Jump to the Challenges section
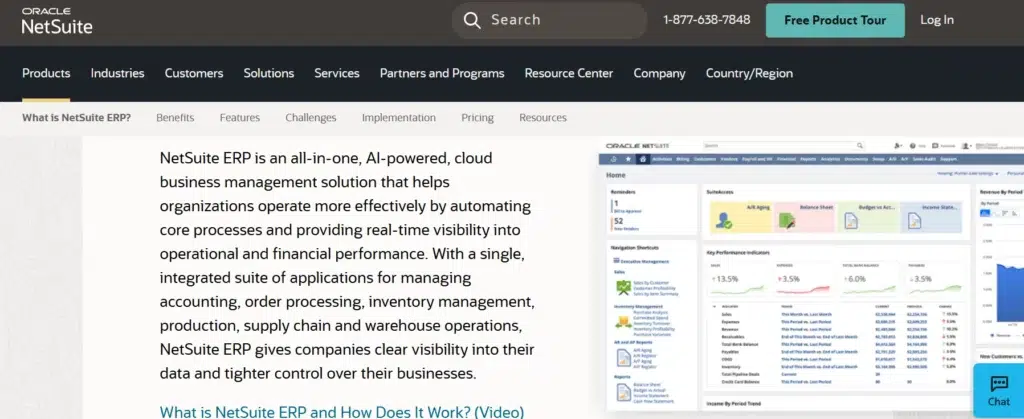The width and height of the screenshot is (1024, 419). click(x=311, y=117)
